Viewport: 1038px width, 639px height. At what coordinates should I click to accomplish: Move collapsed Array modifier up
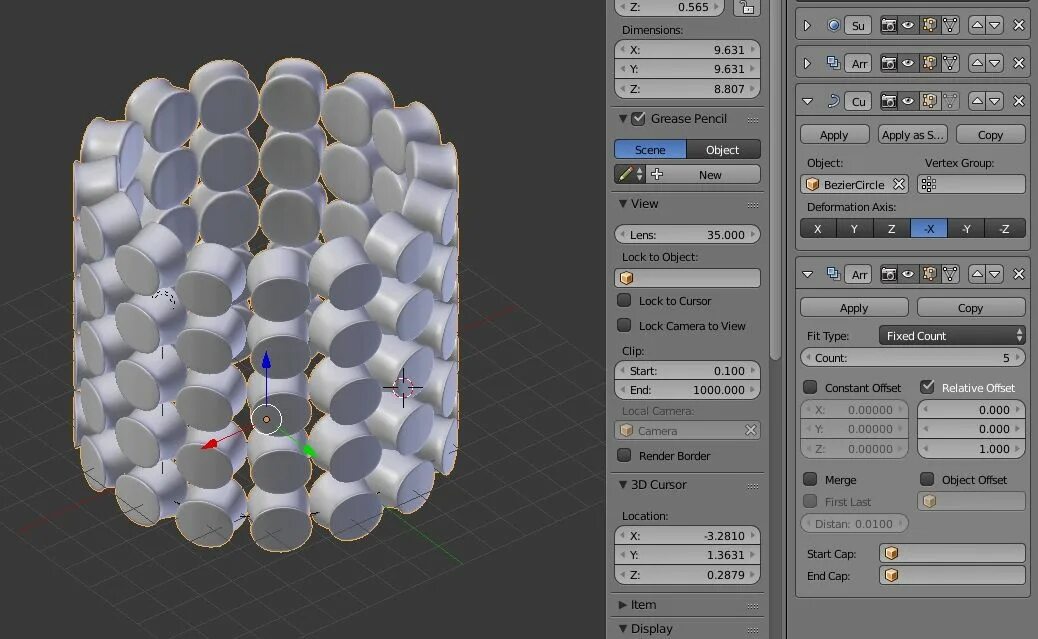point(977,63)
